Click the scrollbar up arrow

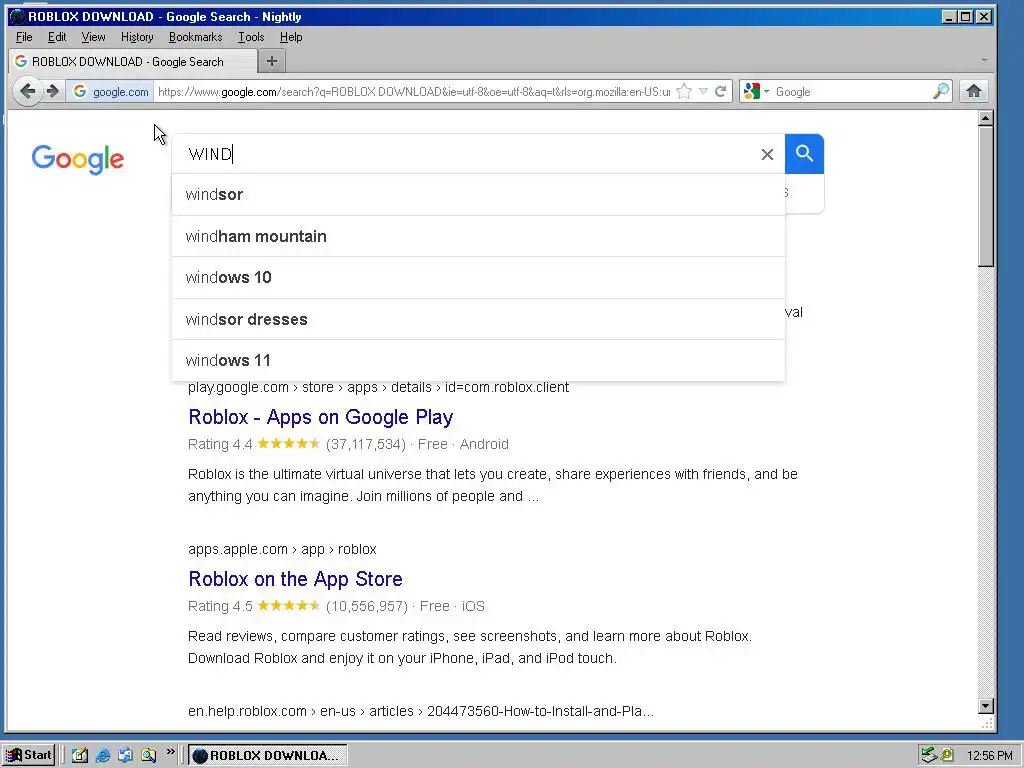(986, 118)
